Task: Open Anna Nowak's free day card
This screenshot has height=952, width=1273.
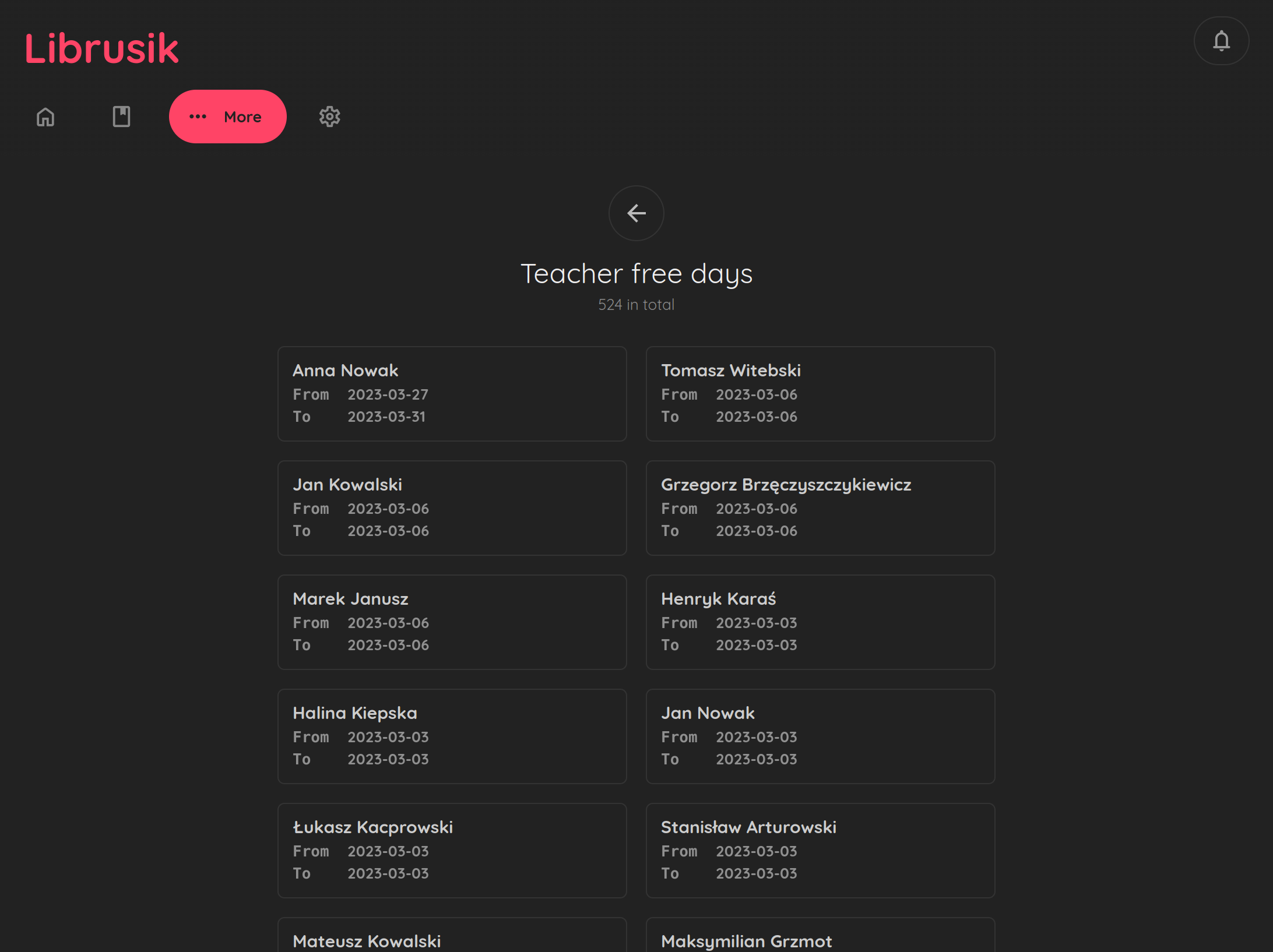Action: [452, 394]
